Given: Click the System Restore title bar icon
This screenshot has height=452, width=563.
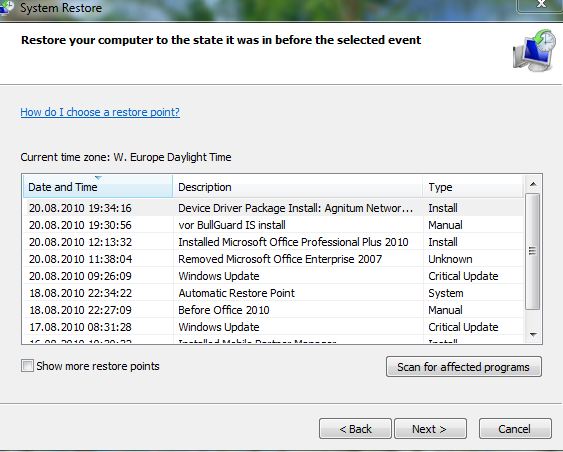Looking at the screenshot, I should click(x=6, y=8).
